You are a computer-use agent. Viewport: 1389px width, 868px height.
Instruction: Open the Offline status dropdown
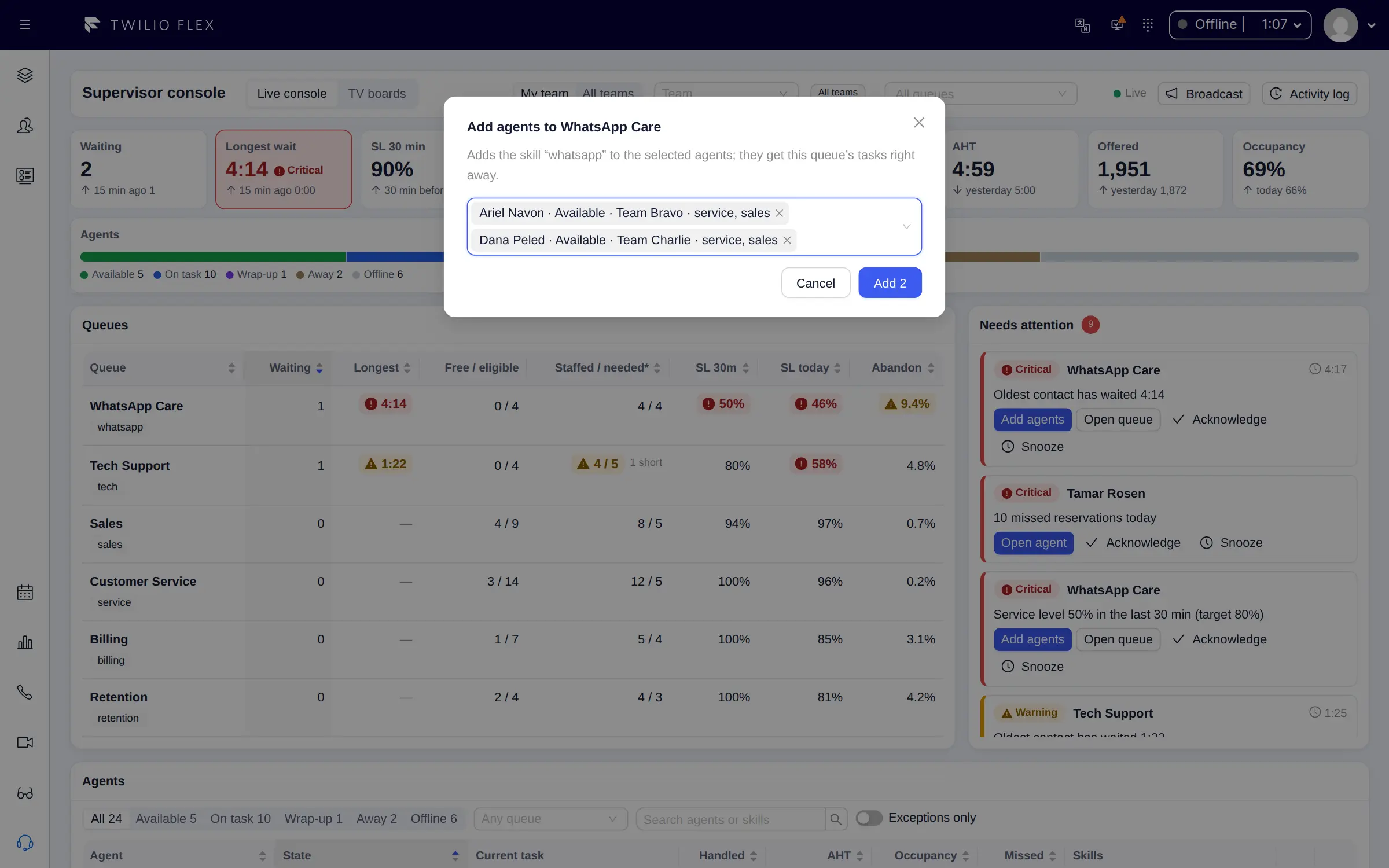1240,25
